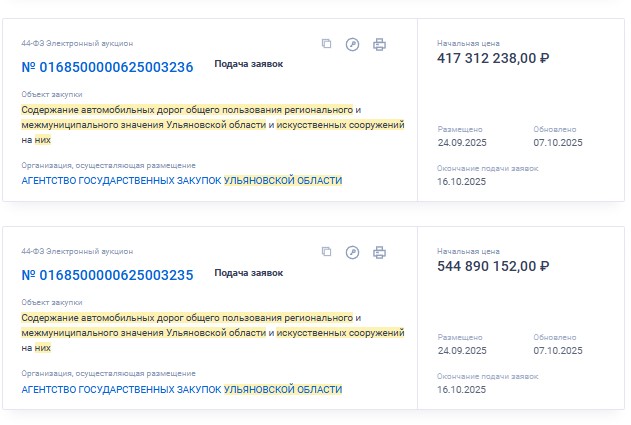Screen dimensions: 631x425
Task: Click the 'Подача заявок' status of tender 0168500000625003235
Action: (x=249, y=272)
